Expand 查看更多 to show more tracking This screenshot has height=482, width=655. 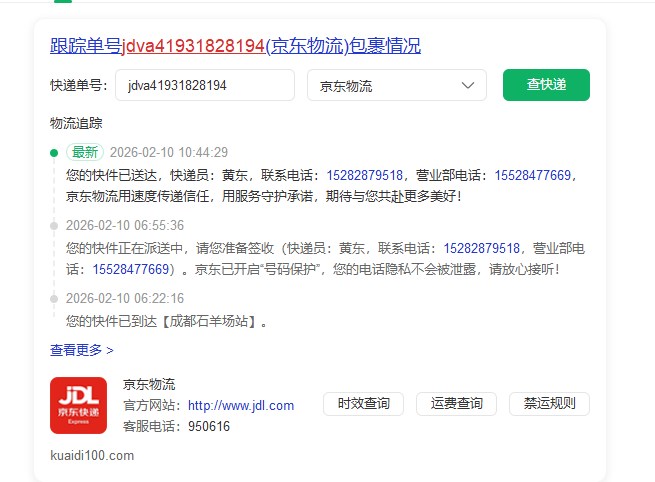pyautogui.click(x=81, y=350)
